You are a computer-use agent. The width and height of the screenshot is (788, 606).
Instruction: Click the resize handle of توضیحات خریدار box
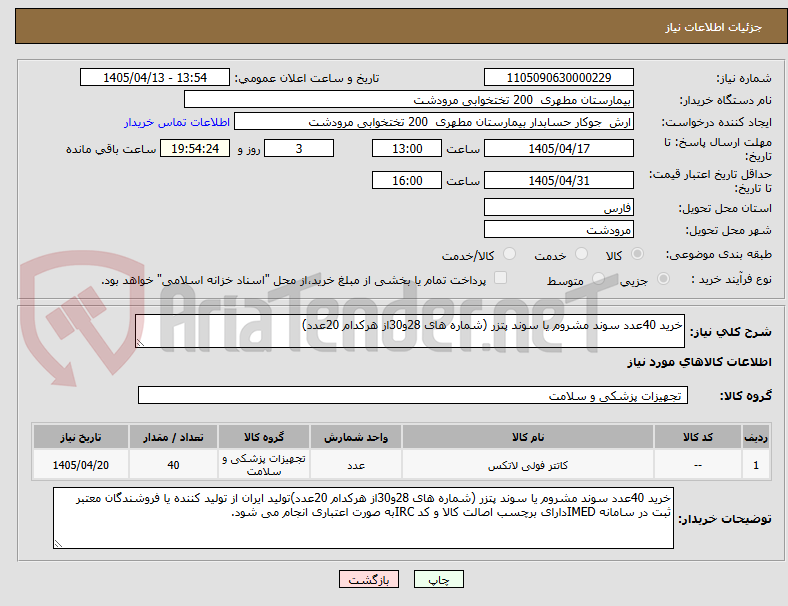(58, 543)
